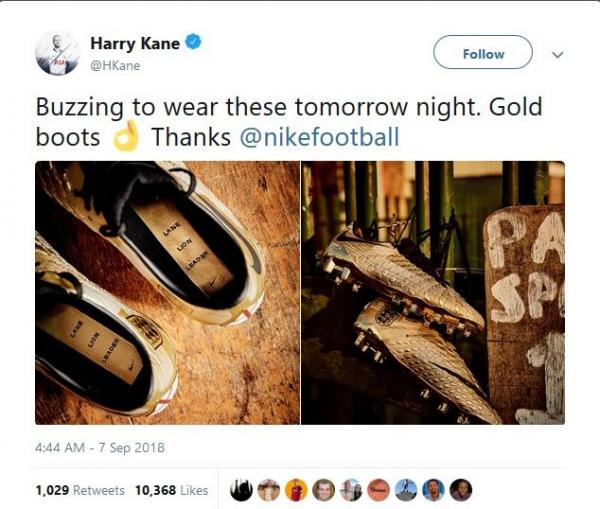Click the orange circle liker avatar

point(378,490)
